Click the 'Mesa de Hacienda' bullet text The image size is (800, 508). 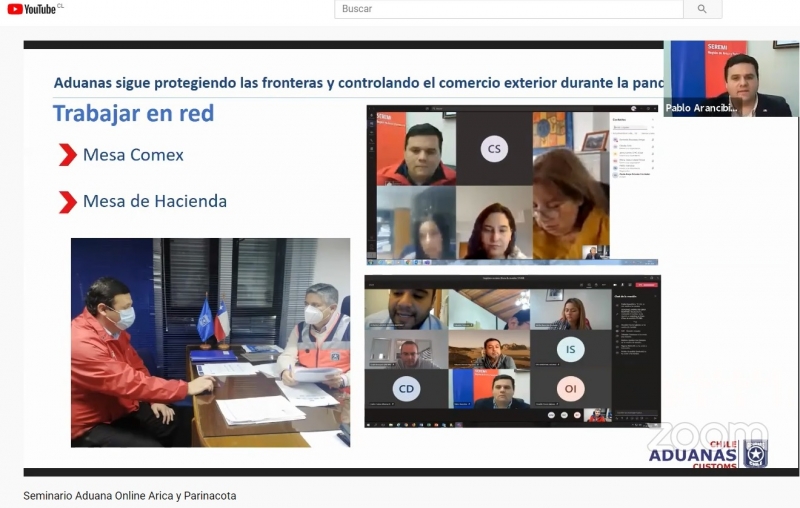(x=154, y=201)
